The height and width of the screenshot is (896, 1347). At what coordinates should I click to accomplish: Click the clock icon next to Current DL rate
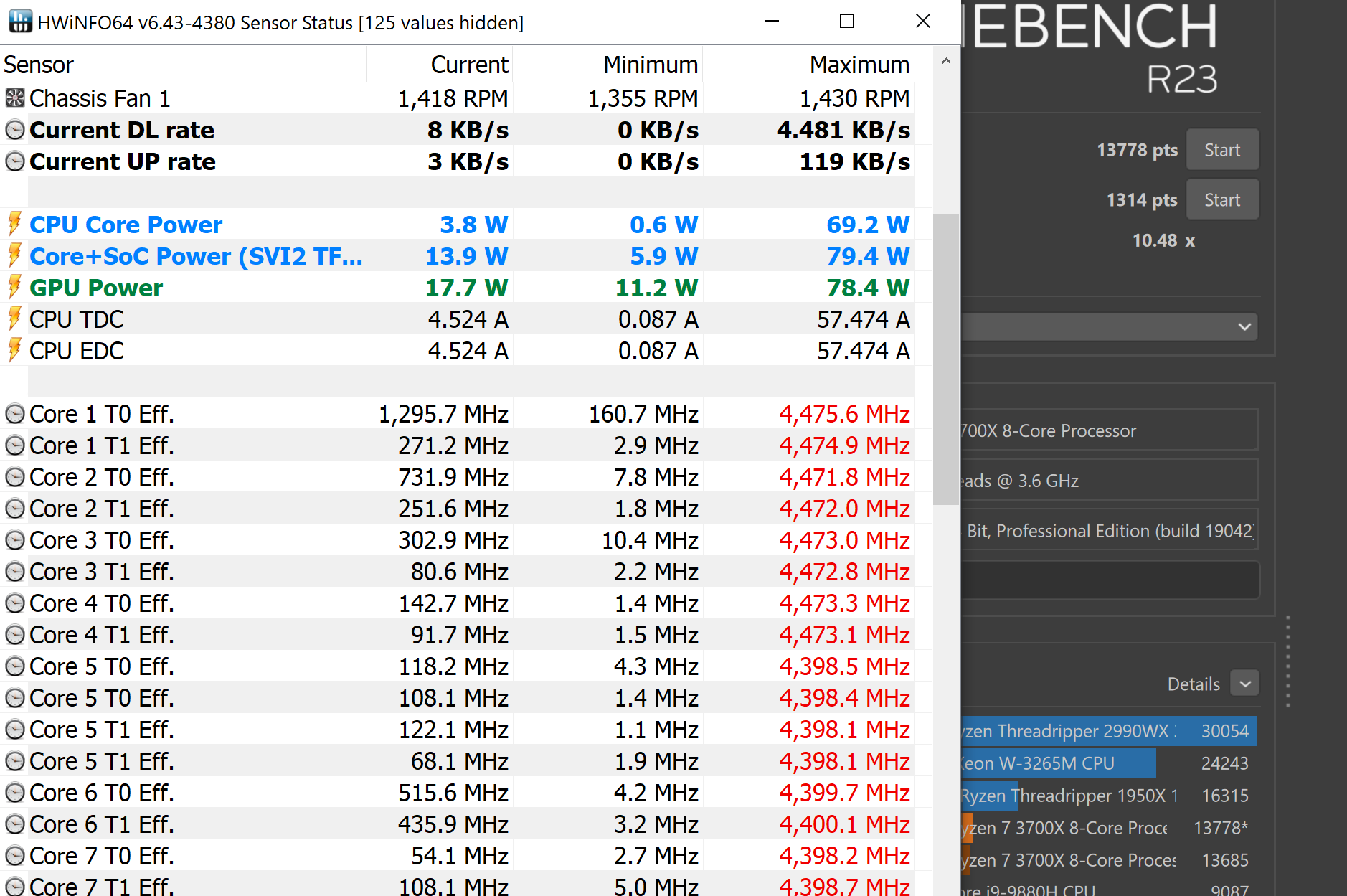[14, 130]
